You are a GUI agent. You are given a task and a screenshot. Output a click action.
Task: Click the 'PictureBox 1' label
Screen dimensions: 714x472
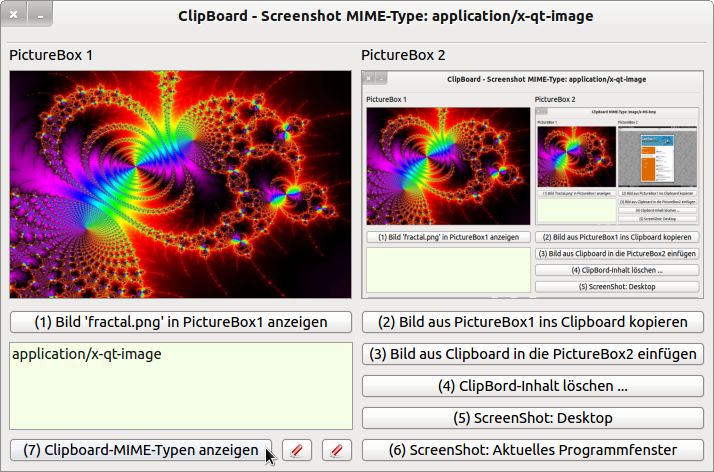[x=51, y=55]
